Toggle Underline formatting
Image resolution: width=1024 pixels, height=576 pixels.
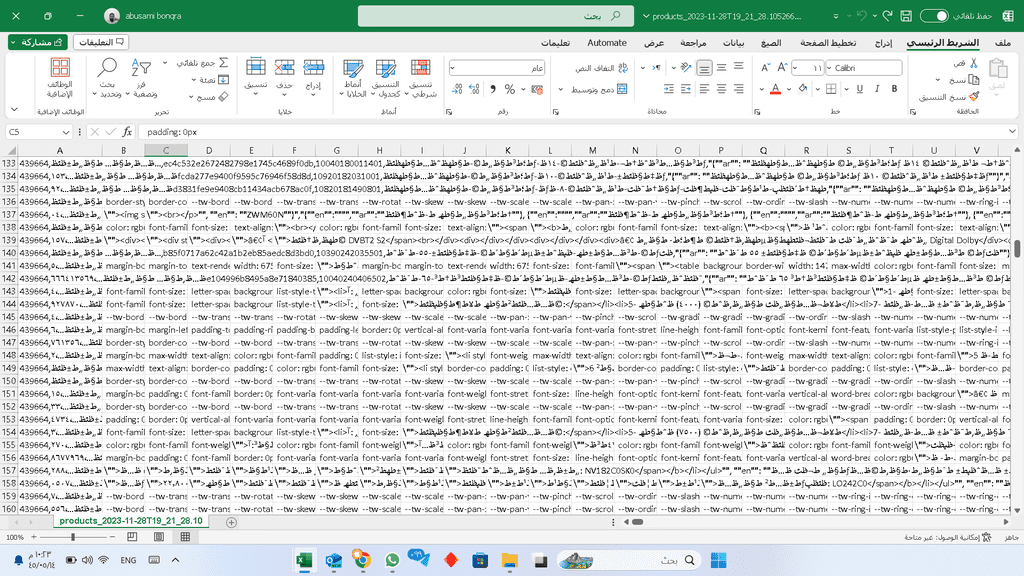[x=859, y=89]
